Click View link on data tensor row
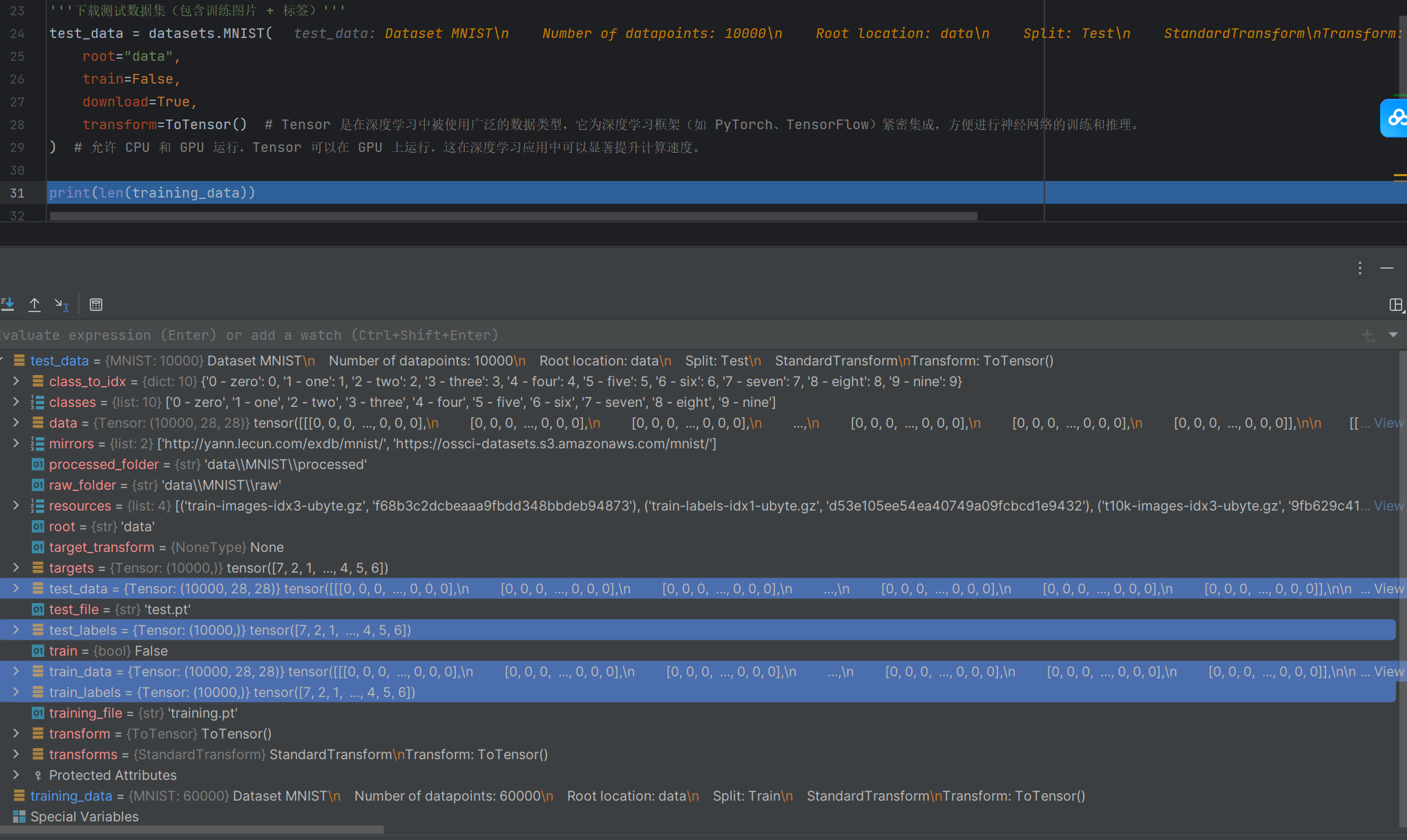1407x840 pixels. tap(1388, 423)
